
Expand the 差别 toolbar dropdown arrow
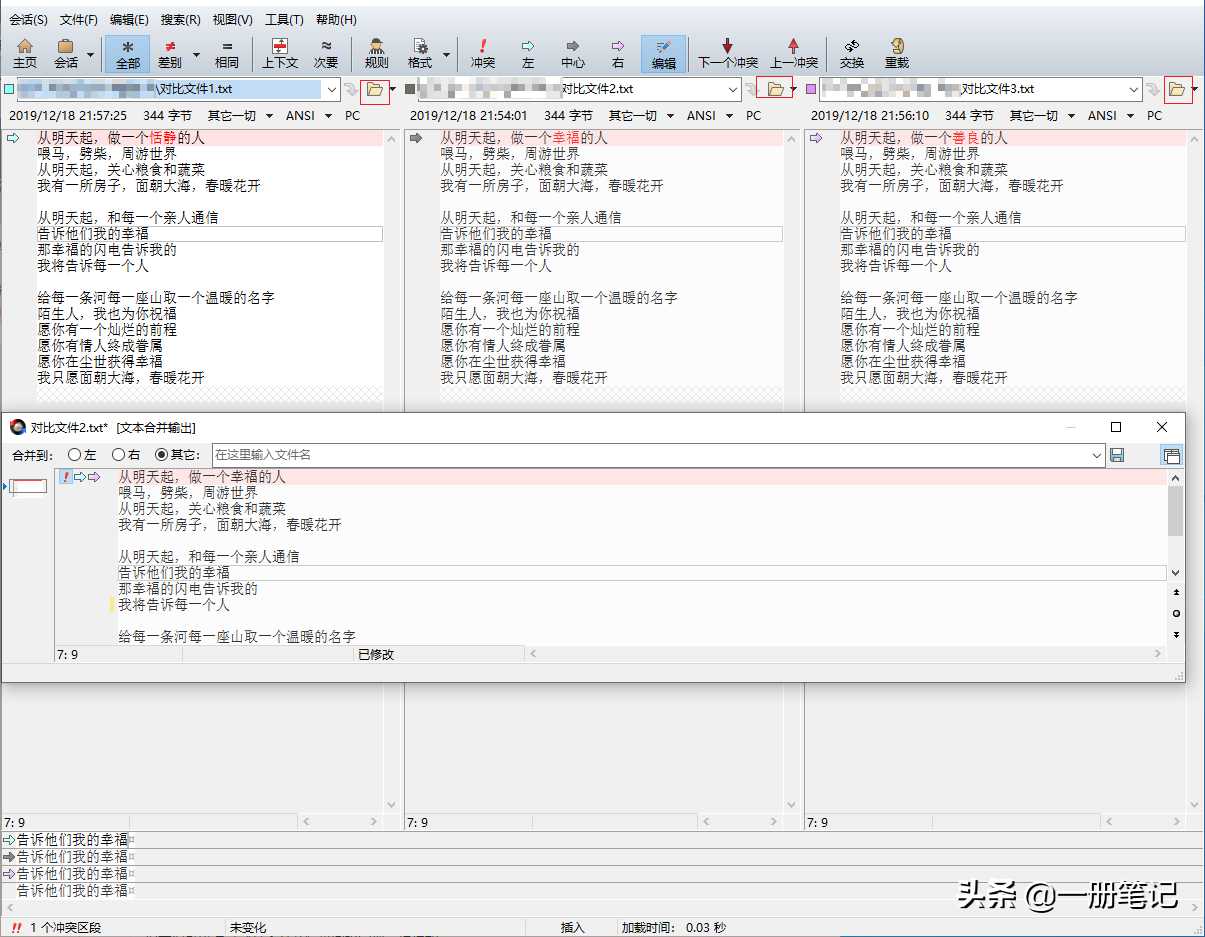click(x=196, y=54)
